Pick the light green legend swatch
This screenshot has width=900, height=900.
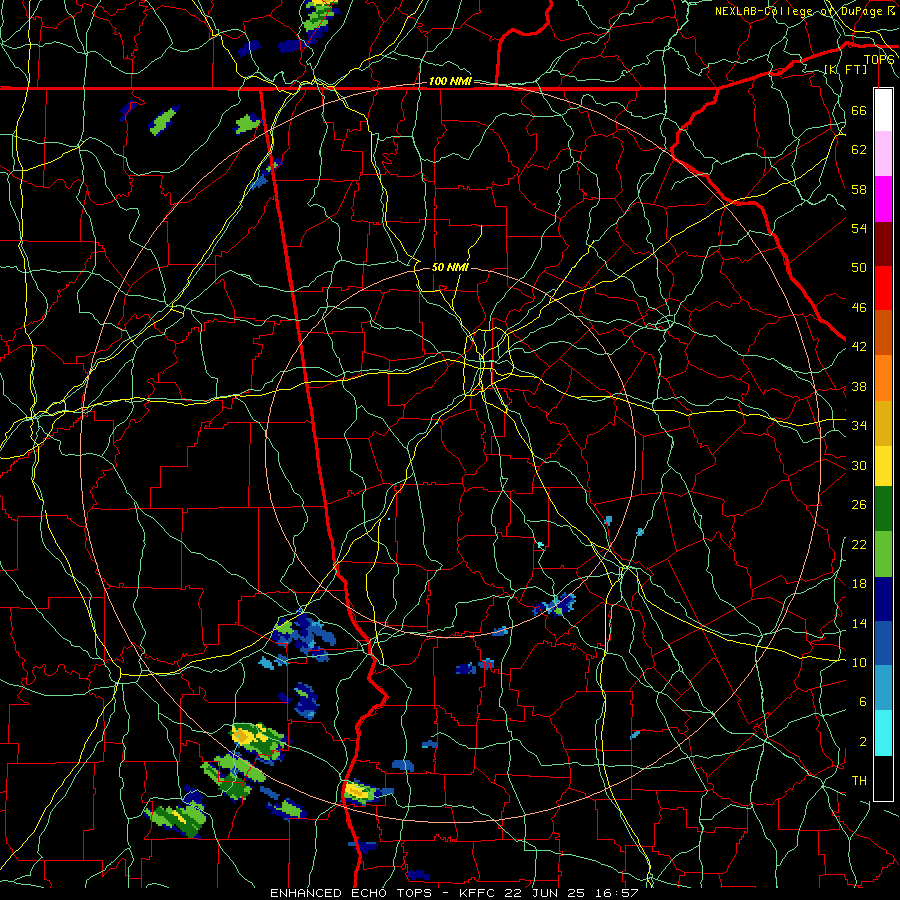point(883,554)
